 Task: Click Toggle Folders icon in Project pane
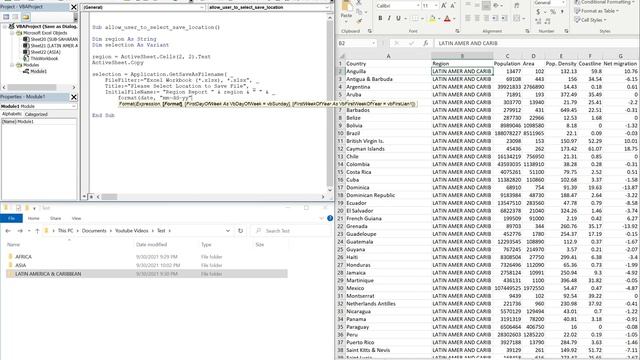click(x=26, y=17)
